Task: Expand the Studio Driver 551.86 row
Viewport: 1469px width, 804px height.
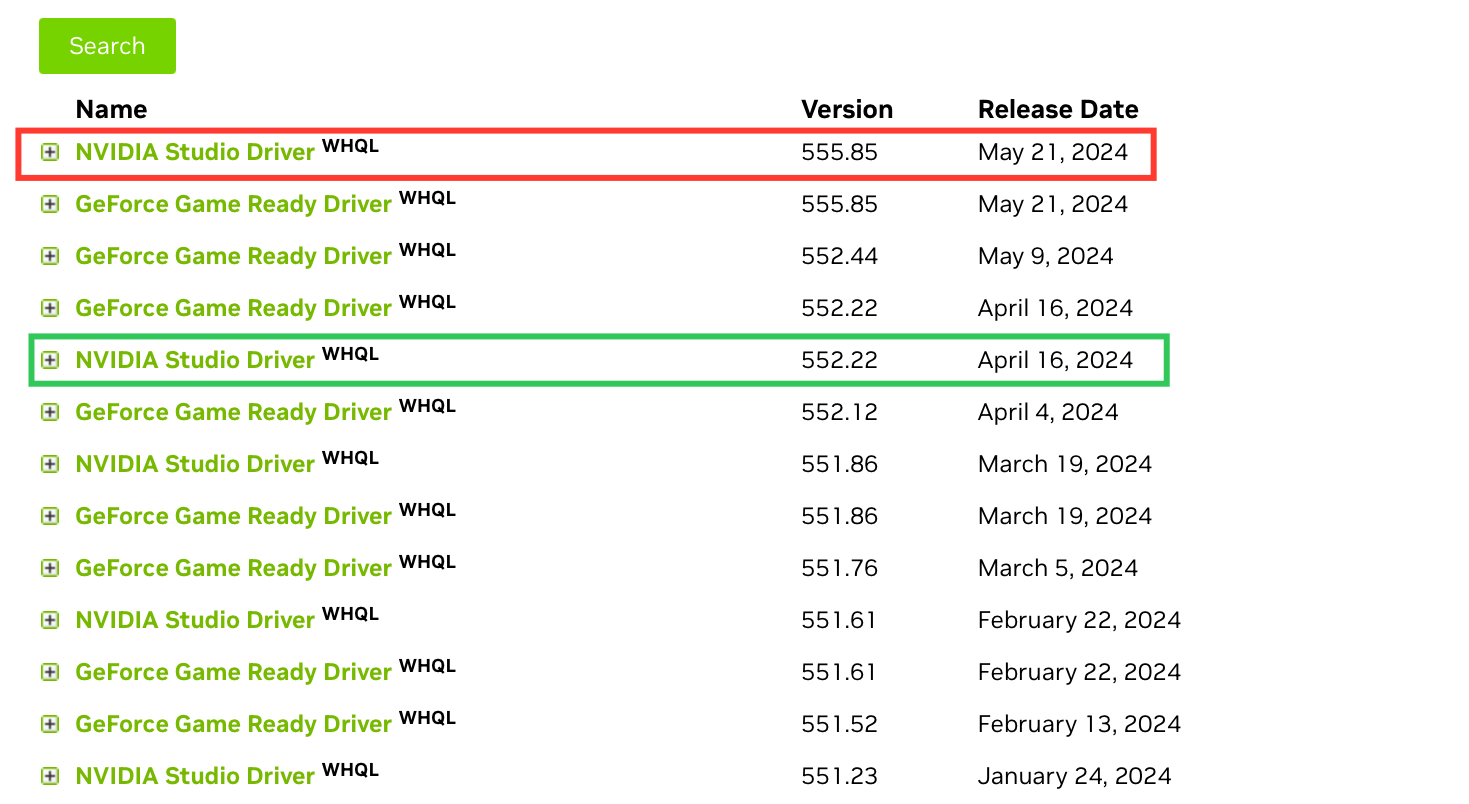Action: [x=50, y=464]
